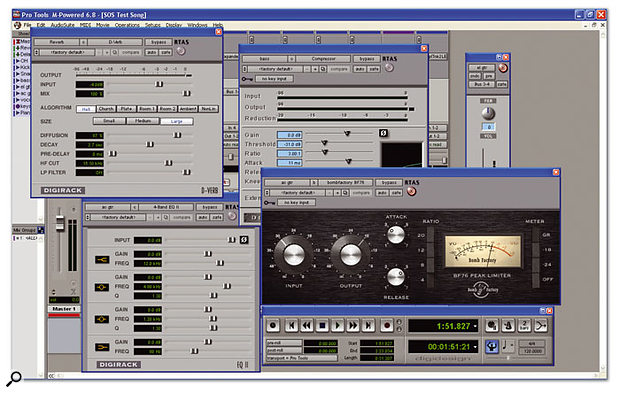This screenshot has height=393, width=620.
Task: Bypass the 4-Band EQ II plug-in
Action: [210, 207]
